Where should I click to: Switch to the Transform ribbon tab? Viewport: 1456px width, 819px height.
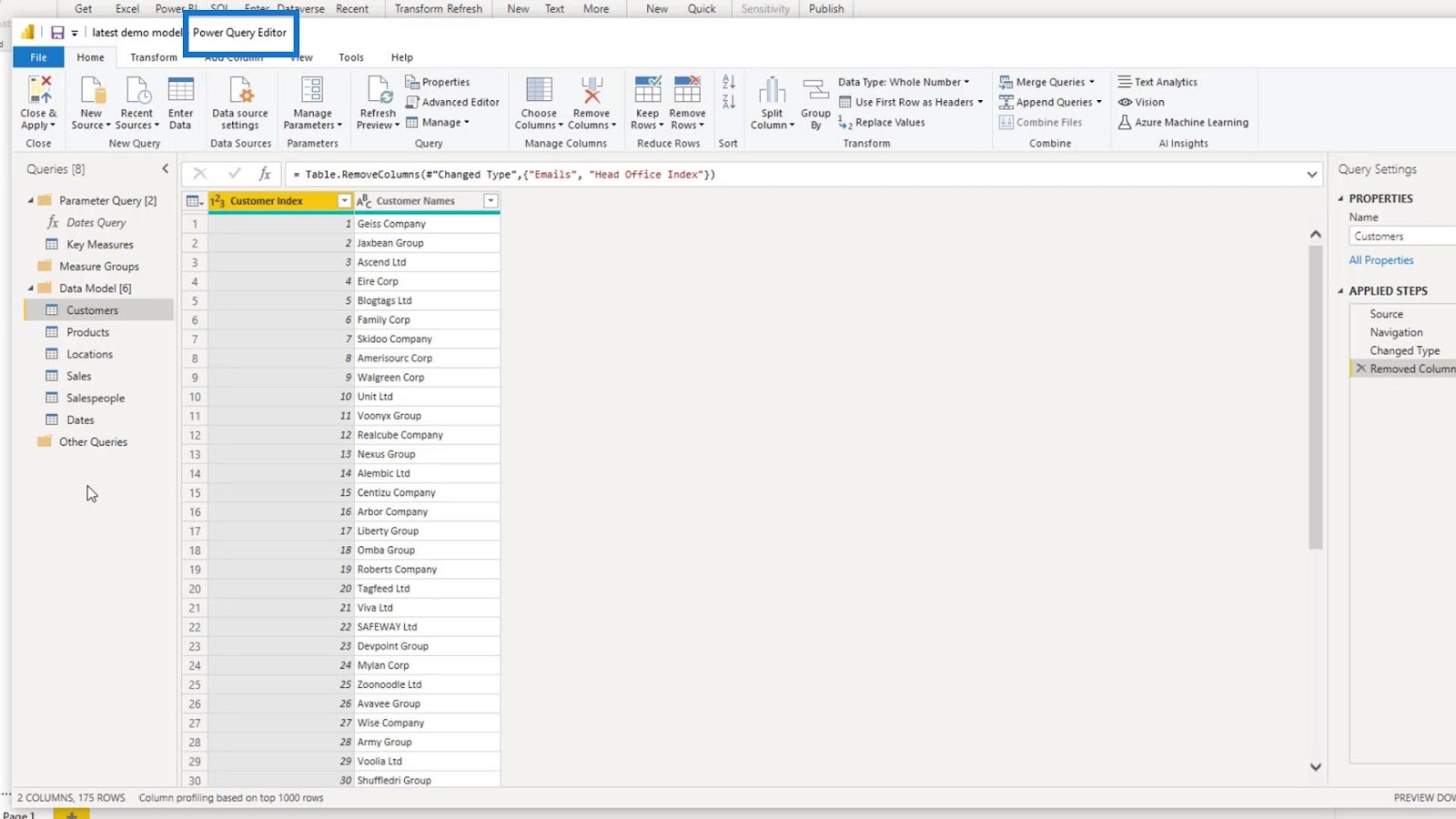(153, 57)
